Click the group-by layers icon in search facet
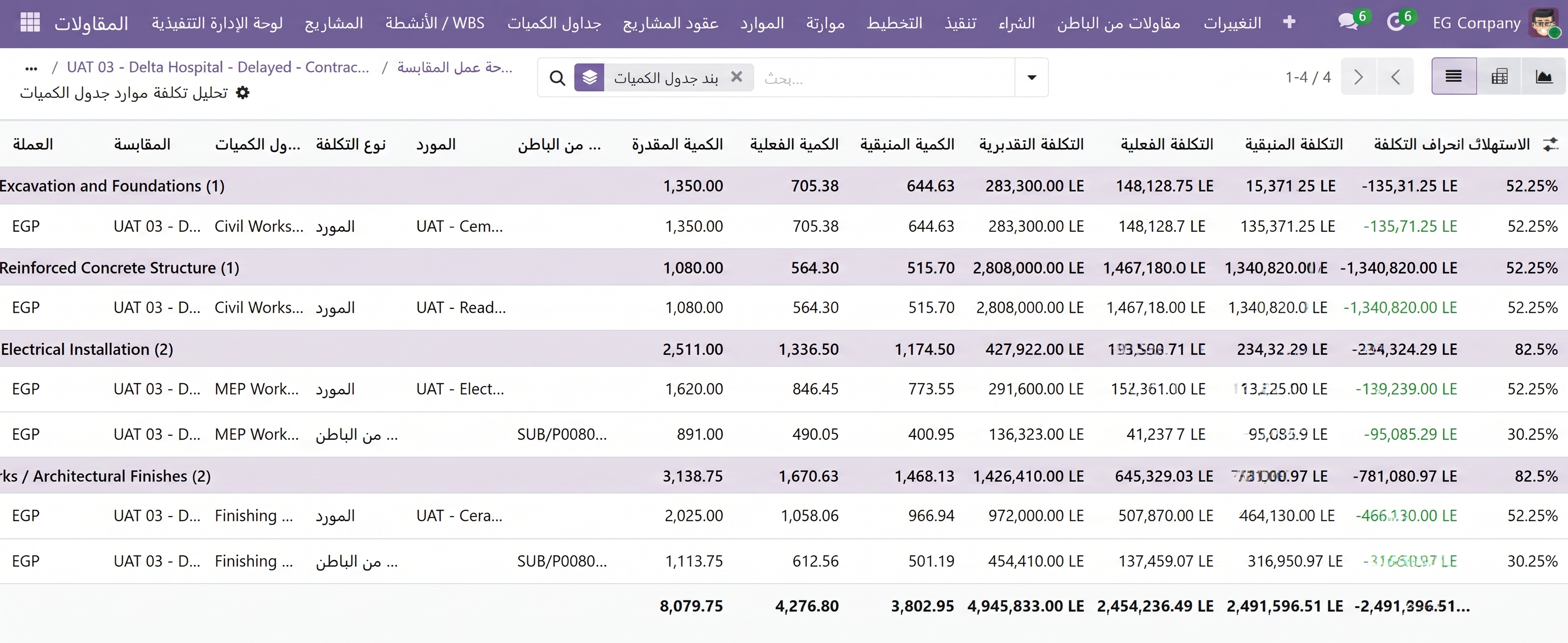Viewport: 1568px width, 643px height. (589, 78)
